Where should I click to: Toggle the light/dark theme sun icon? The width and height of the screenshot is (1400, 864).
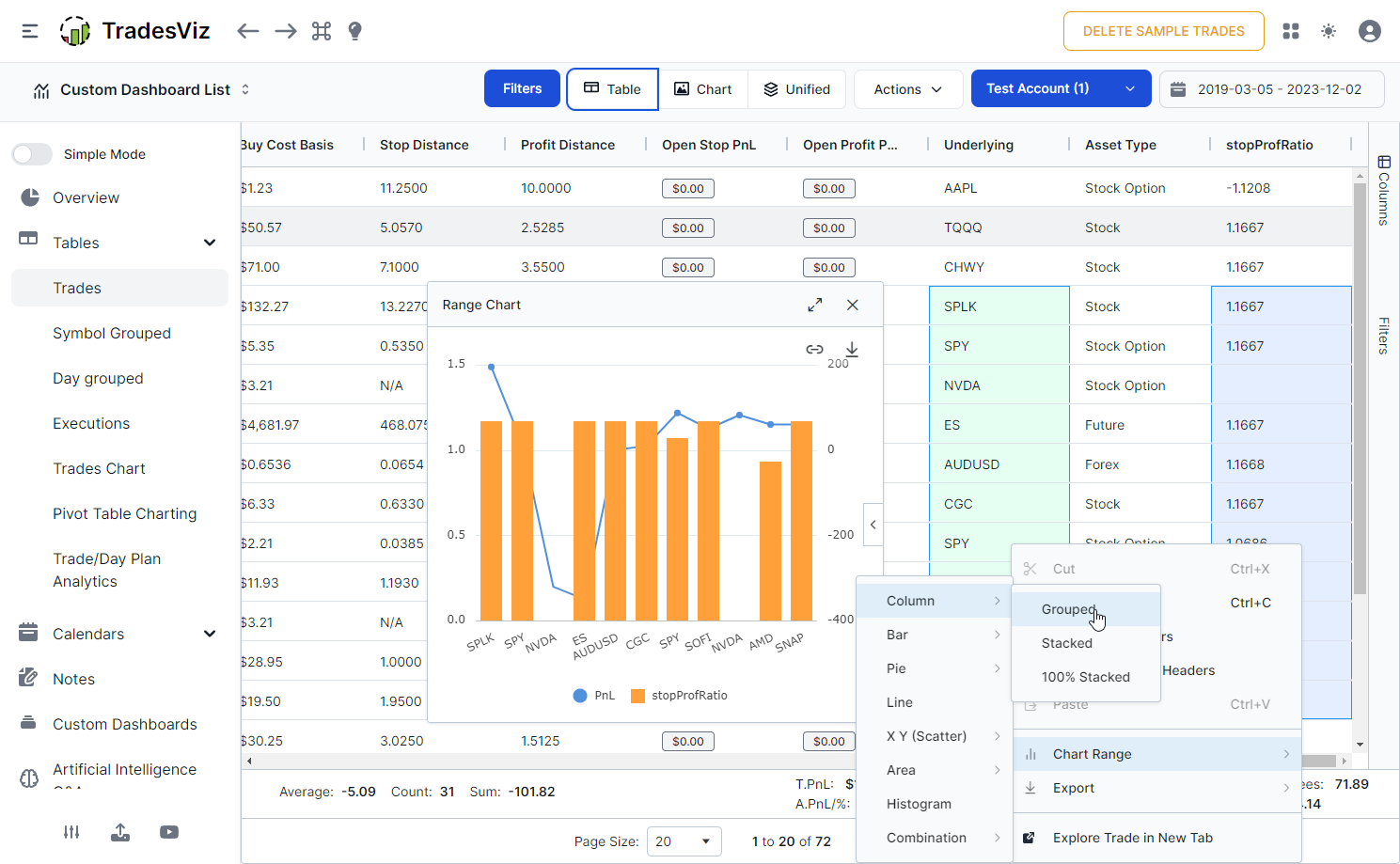[x=1329, y=31]
